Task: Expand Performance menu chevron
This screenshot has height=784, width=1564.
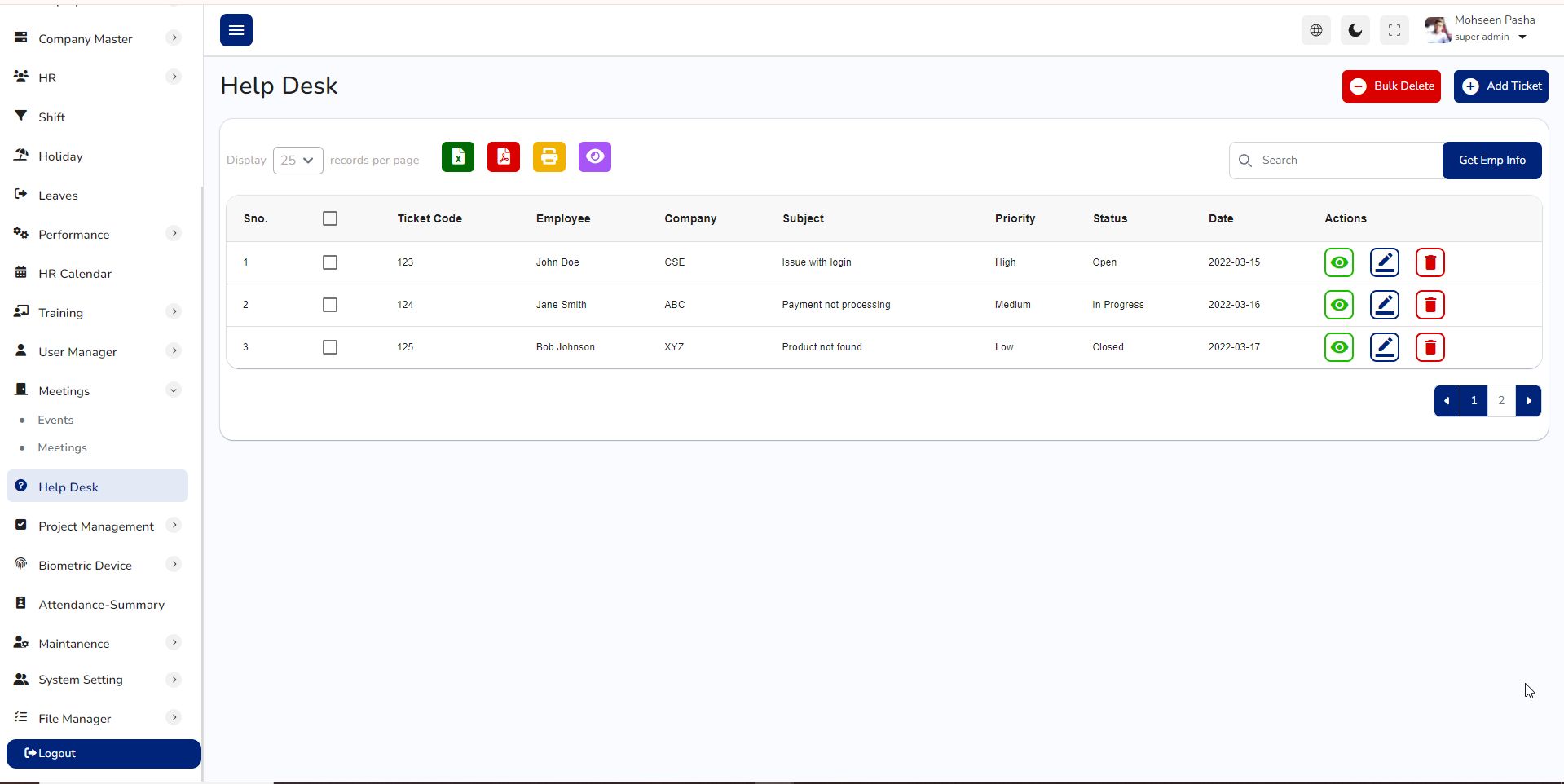Action: [x=174, y=233]
